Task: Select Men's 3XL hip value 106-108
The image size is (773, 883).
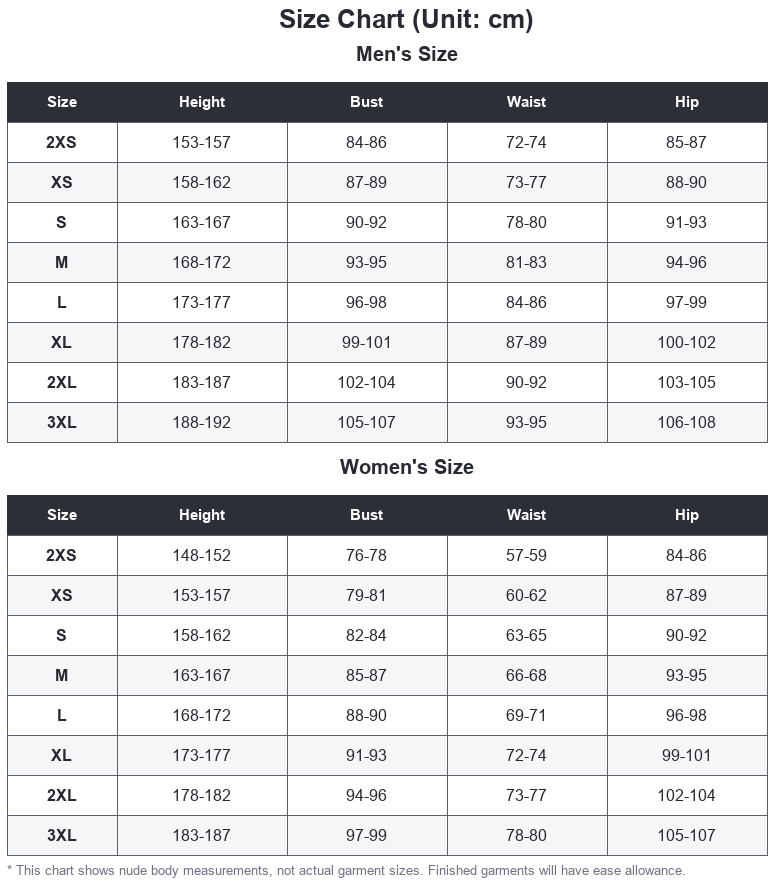Action: [686, 422]
